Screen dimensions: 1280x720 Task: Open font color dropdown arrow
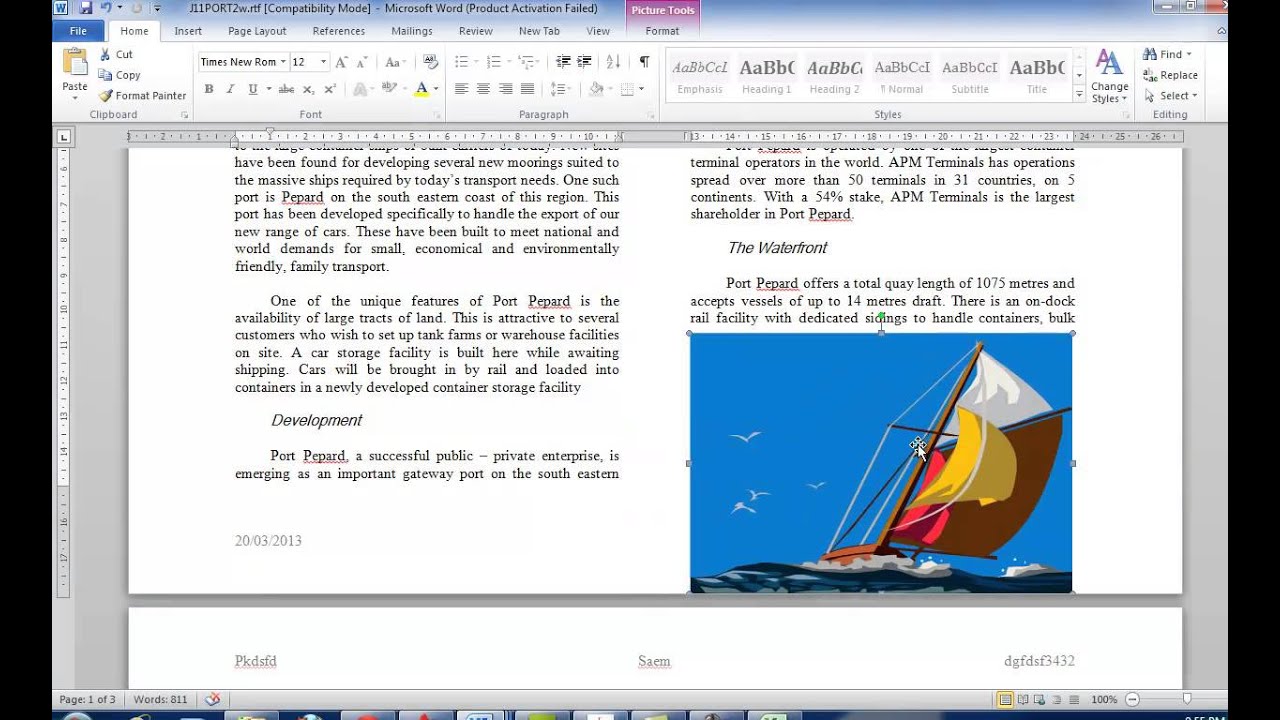pos(436,89)
